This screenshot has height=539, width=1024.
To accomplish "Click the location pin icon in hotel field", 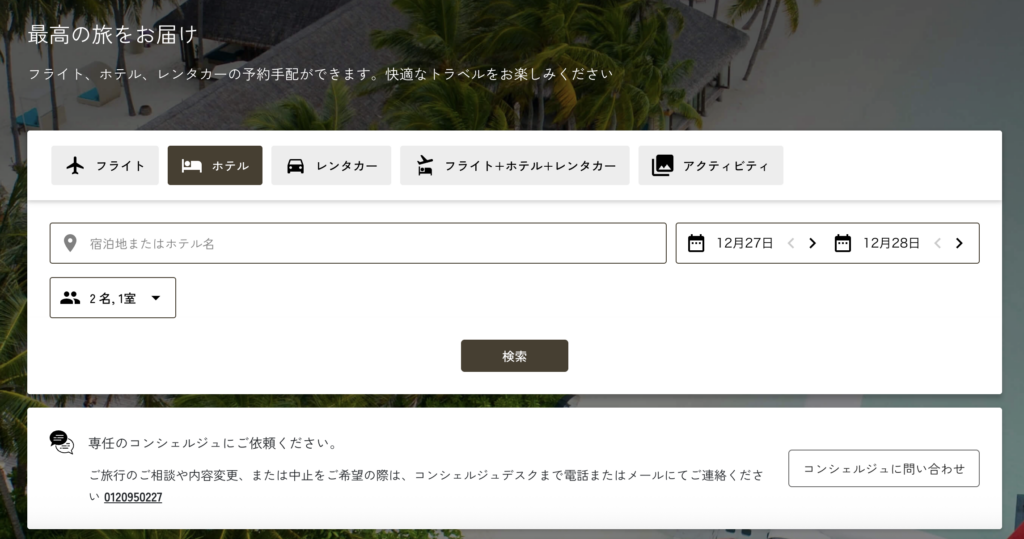I will (x=70, y=244).
